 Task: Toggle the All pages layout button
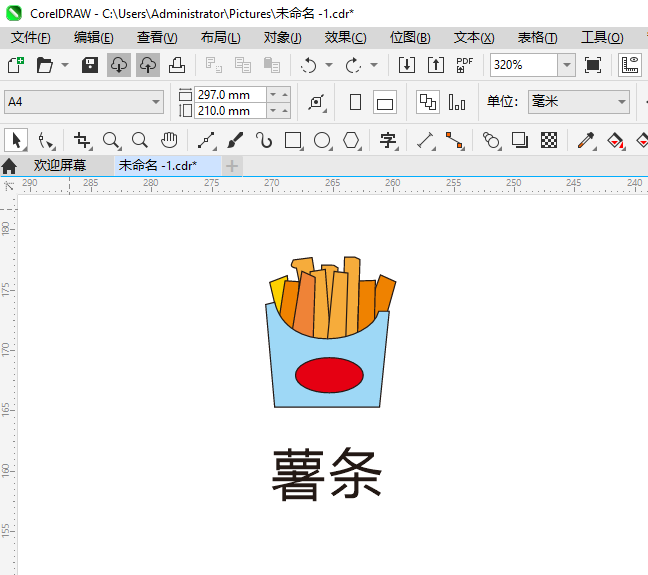coord(428,102)
